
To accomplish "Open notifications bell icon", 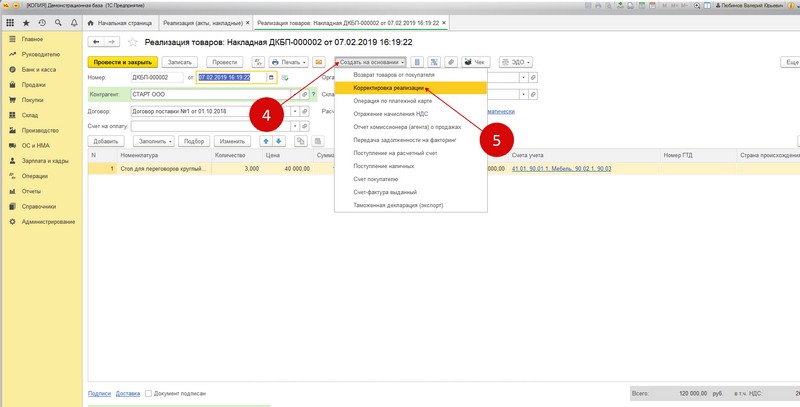I will pyautogui.click(x=74, y=23).
